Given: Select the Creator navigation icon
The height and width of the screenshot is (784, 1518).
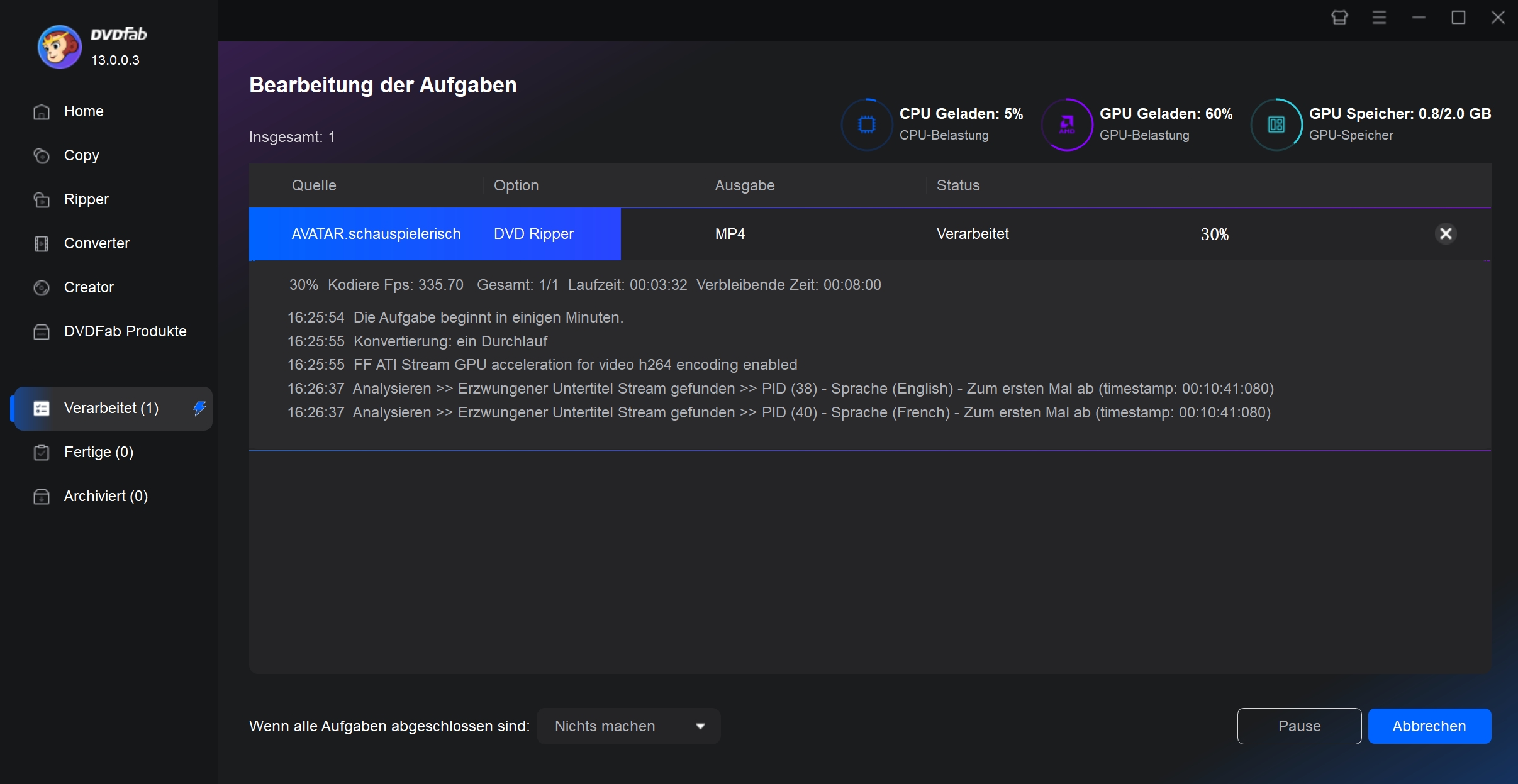Looking at the screenshot, I should [40, 287].
